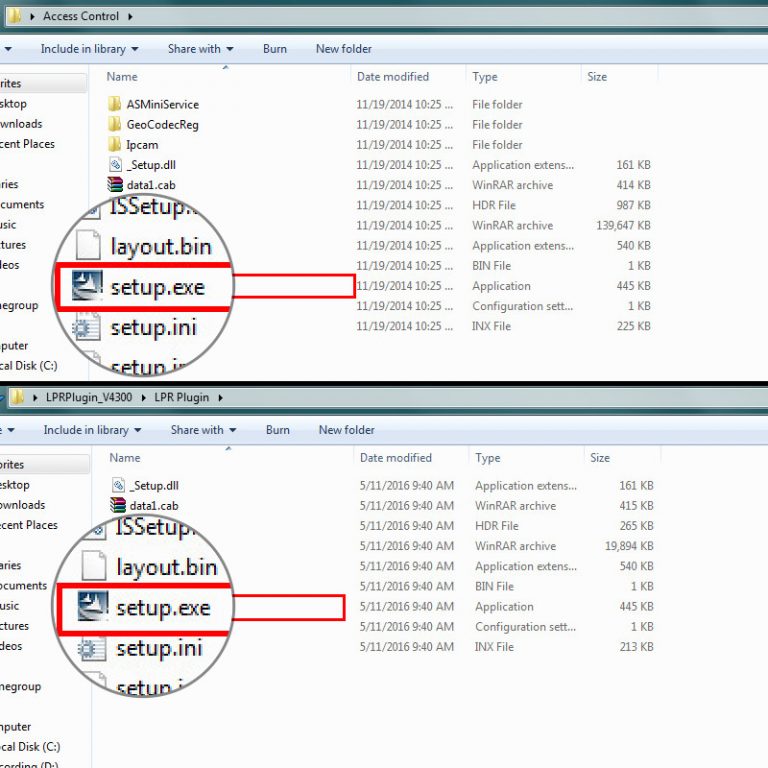Image resolution: width=768 pixels, height=768 pixels.
Task: Select the Access Control breadcrumb segment
Action: coord(81,16)
